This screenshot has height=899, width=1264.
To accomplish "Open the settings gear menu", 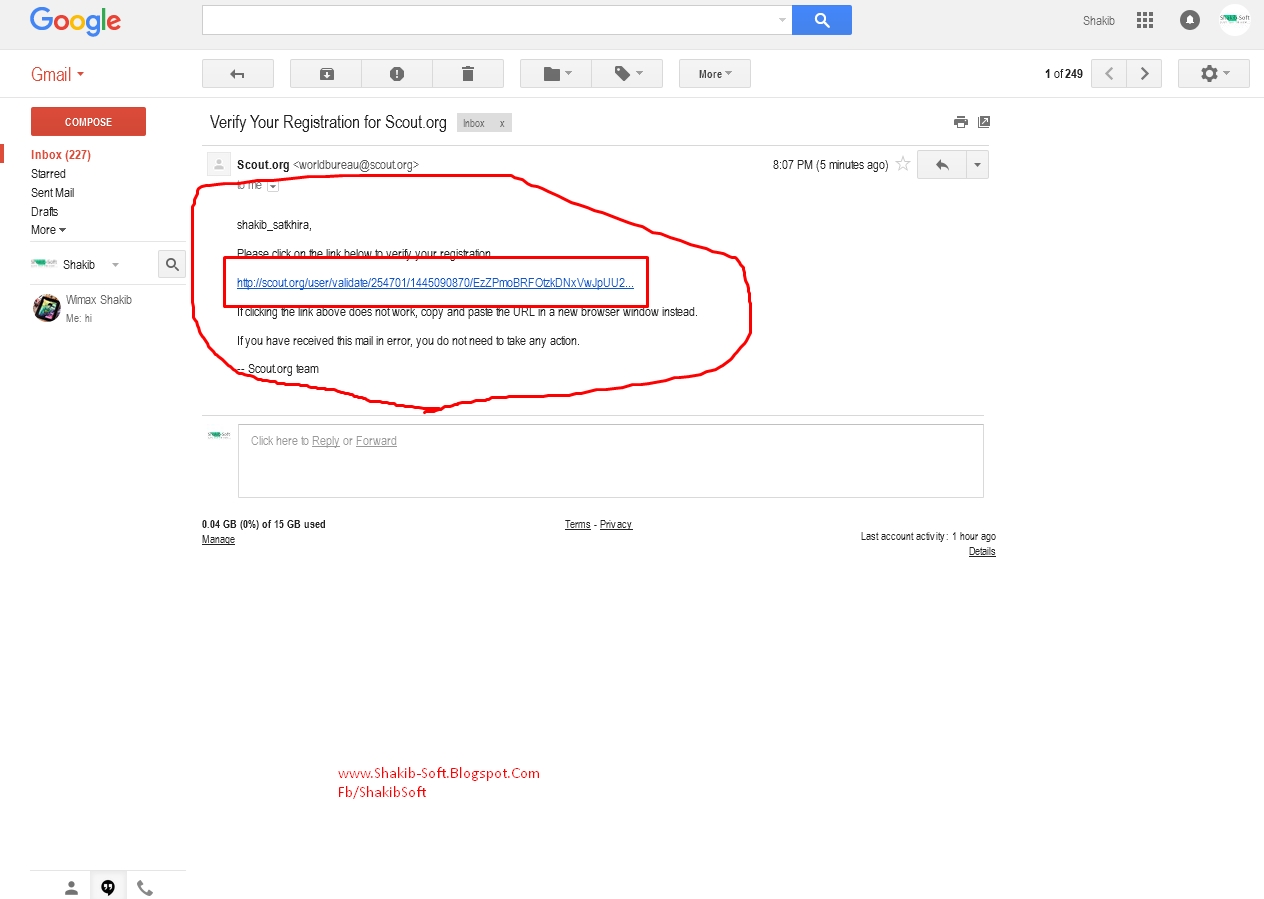I will tap(1214, 74).
